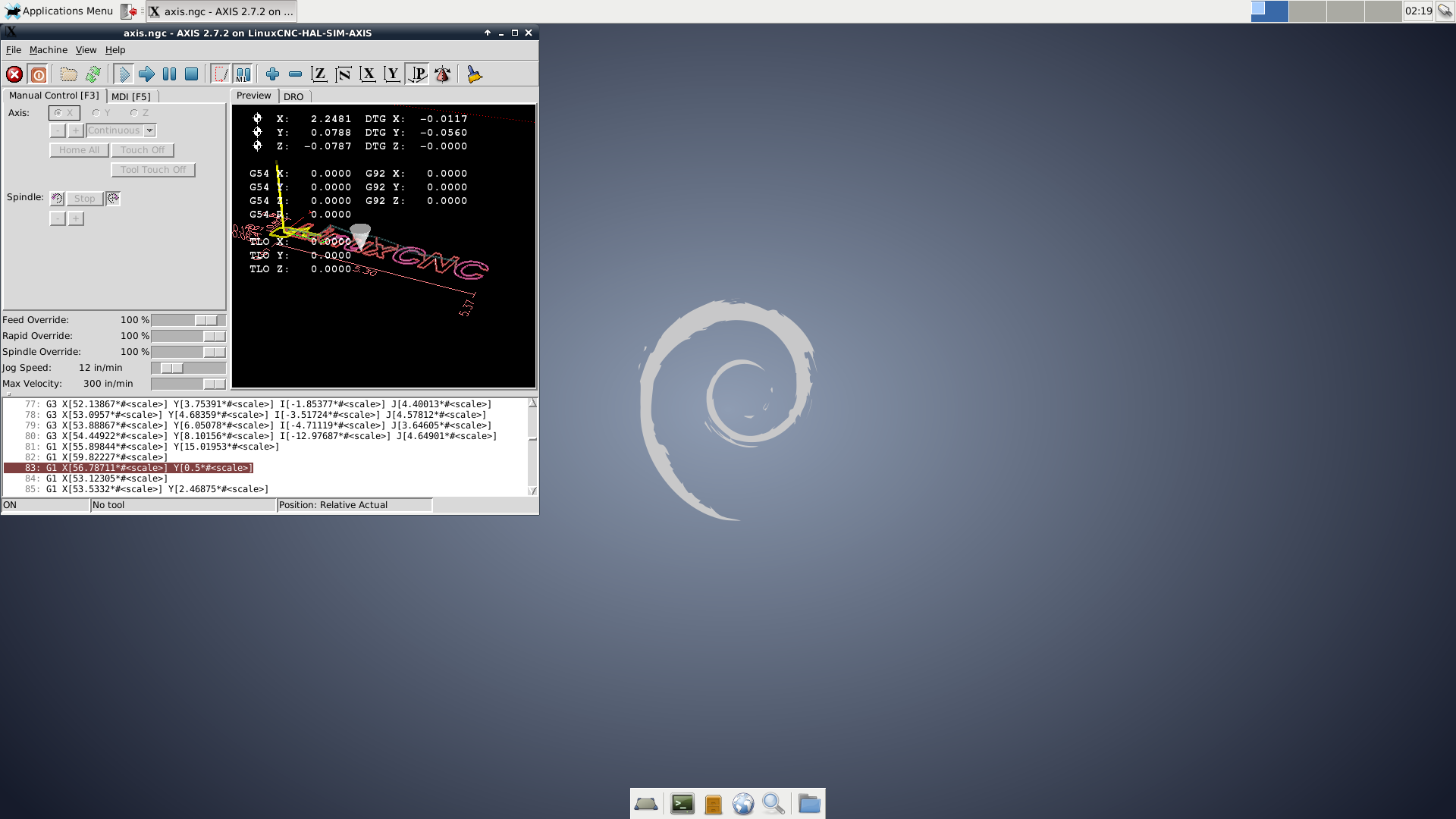
Task: Select perspective P view
Action: tap(417, 74)
